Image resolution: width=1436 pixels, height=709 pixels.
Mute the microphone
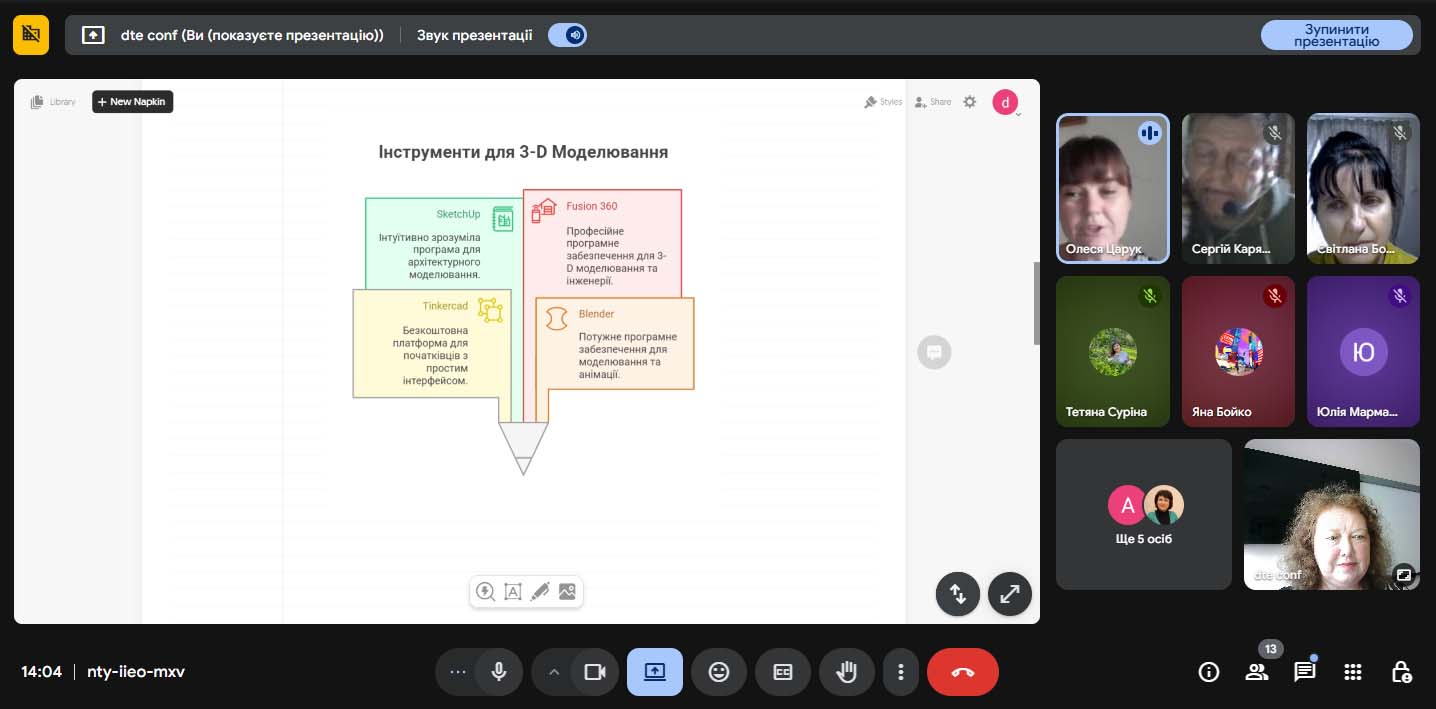click(498, 672)
